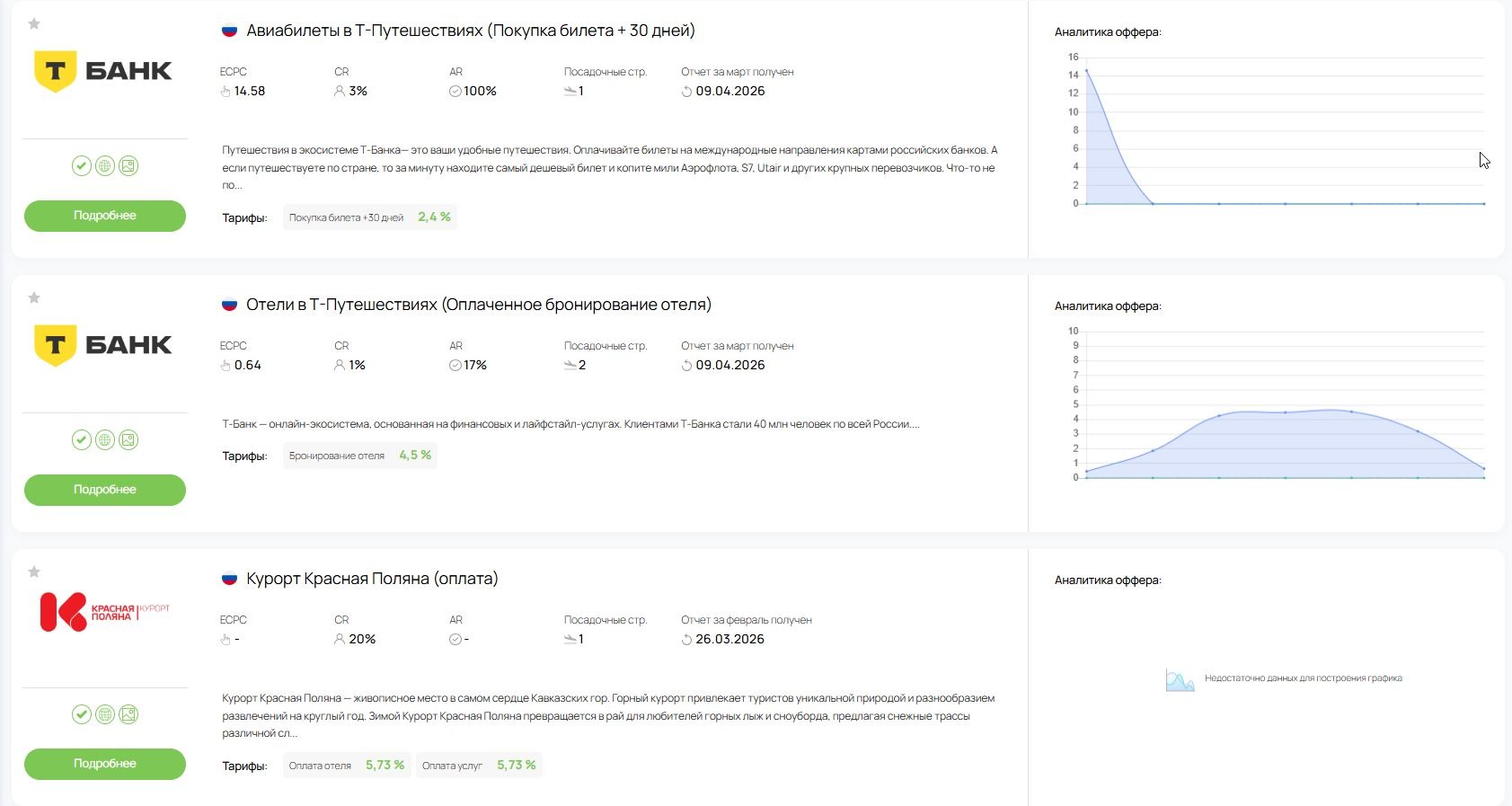Image resolution: width=1512 pixels, height=806 pixels.
Task: Open the Курорт Красная Поляна (оплата) title
Action: tap(372, 579)
